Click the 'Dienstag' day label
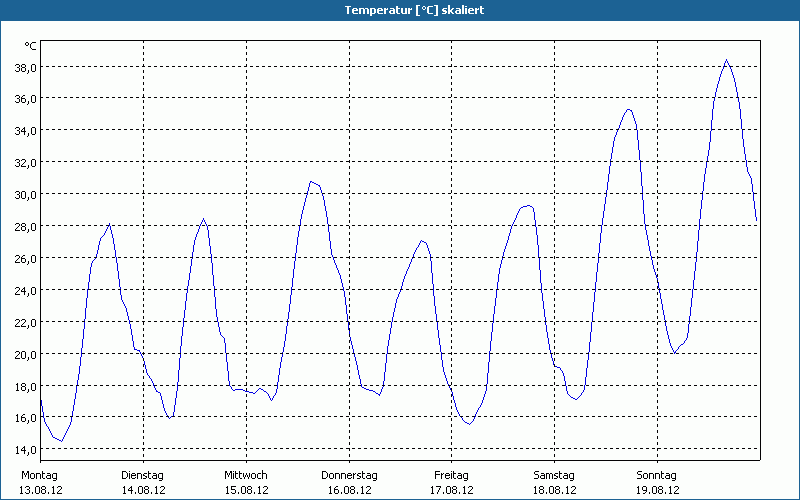Screen dimensions: 800x500 [x=142, y=476]
